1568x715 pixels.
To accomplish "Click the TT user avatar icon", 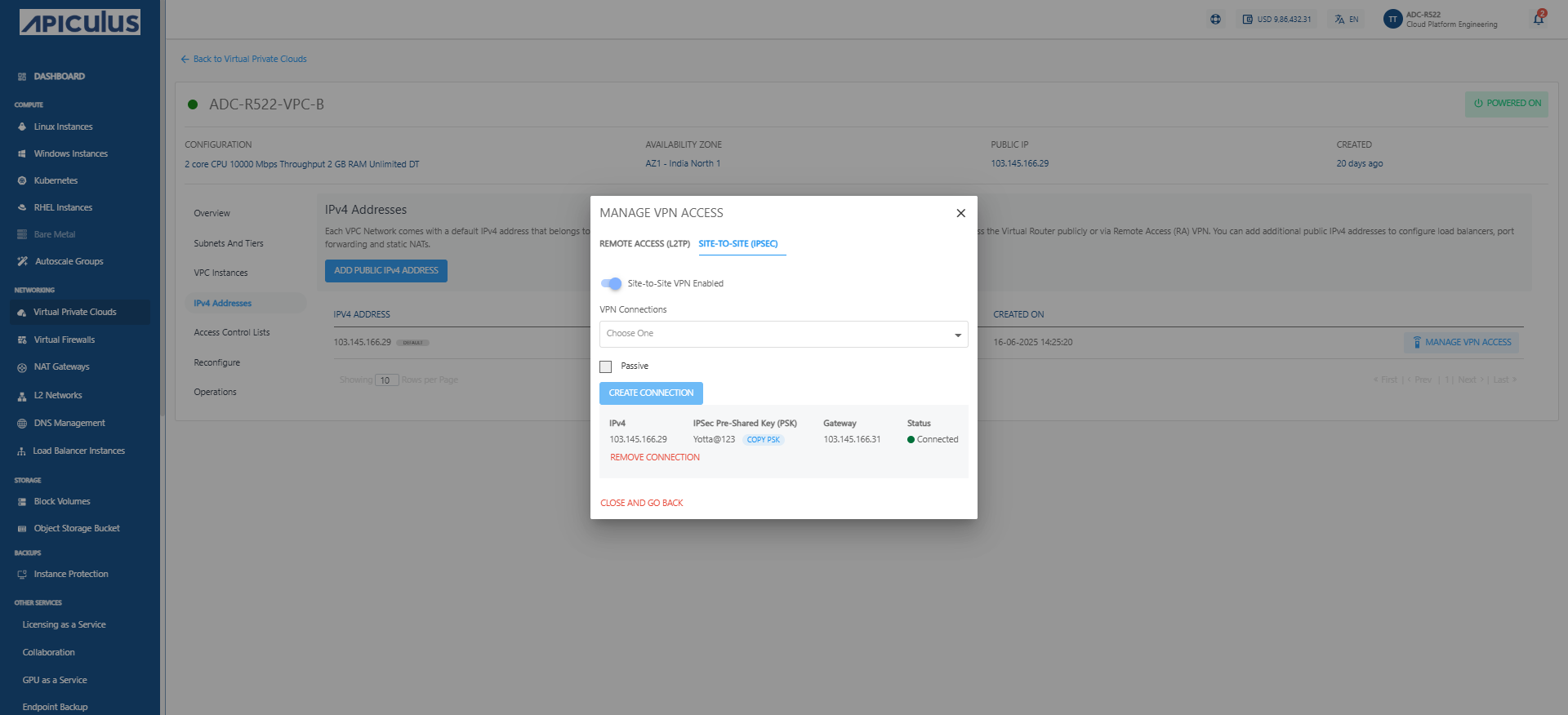I will [1392, 20].
